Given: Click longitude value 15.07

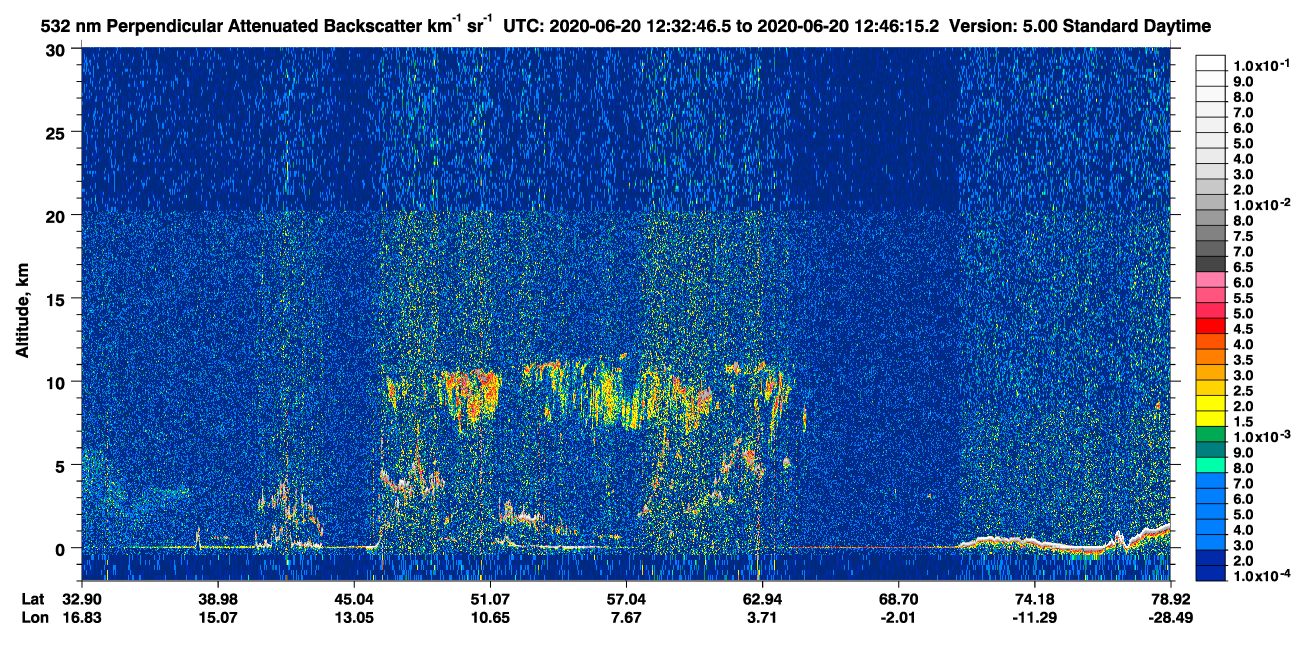Looking at the screenshot, I should (217, 617).
